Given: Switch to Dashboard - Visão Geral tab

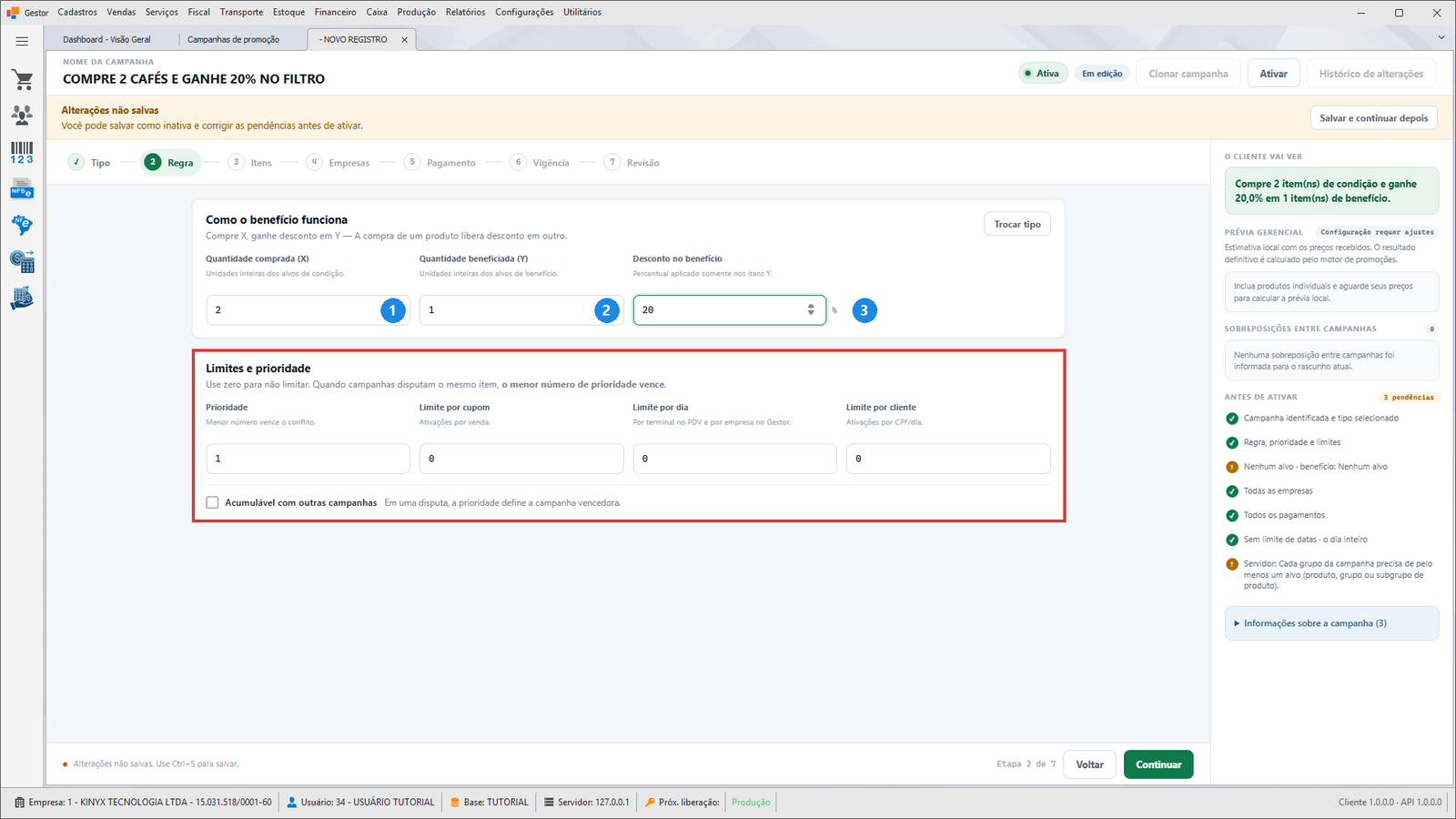Looking at the screenshot, I should click(x=106, y=39).
